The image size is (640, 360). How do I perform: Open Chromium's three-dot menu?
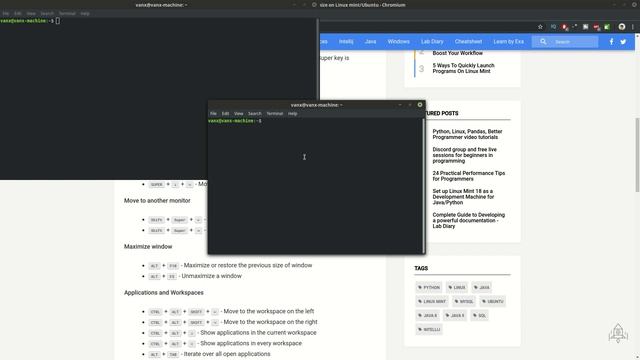[x=633, y=27]
